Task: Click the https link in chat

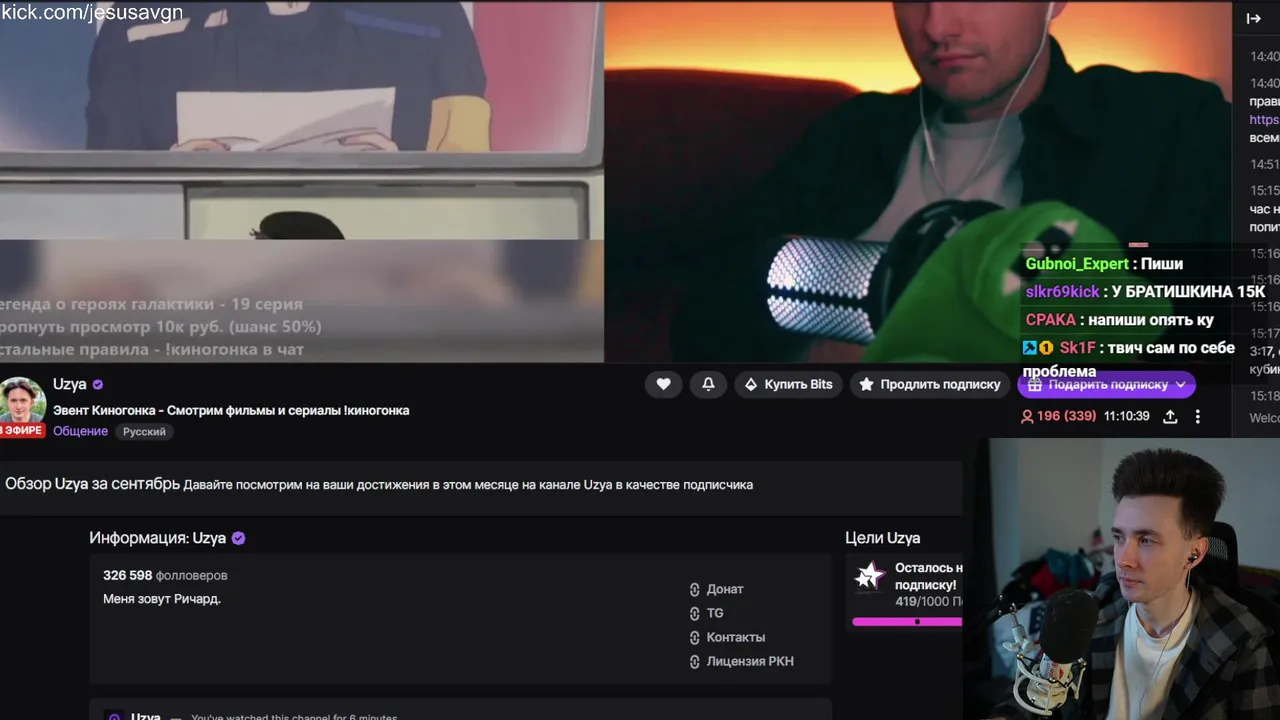Action: [x=1264, y=120]
